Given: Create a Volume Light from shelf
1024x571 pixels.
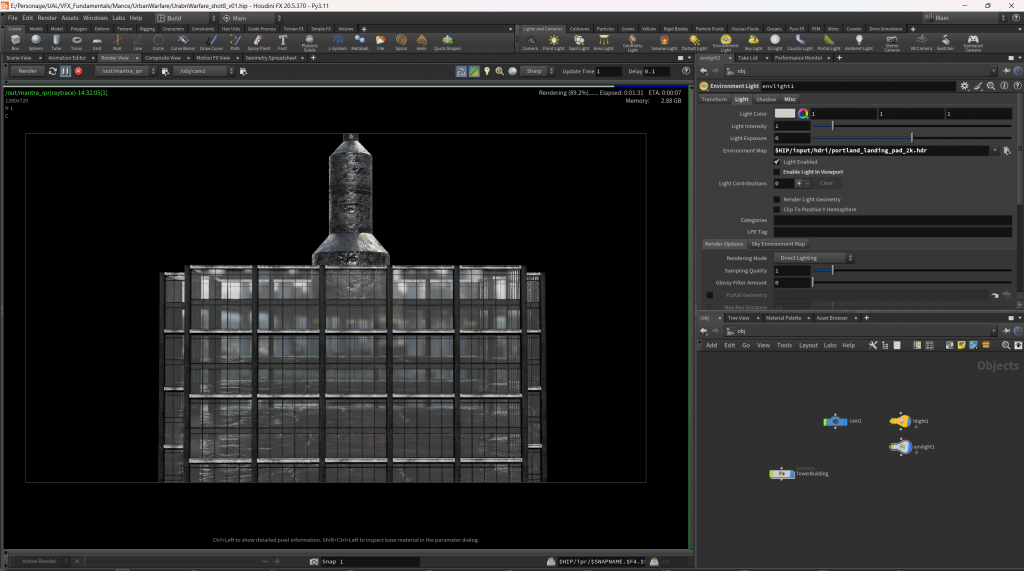Looking at the screenshot, I should tap(664, 43).
